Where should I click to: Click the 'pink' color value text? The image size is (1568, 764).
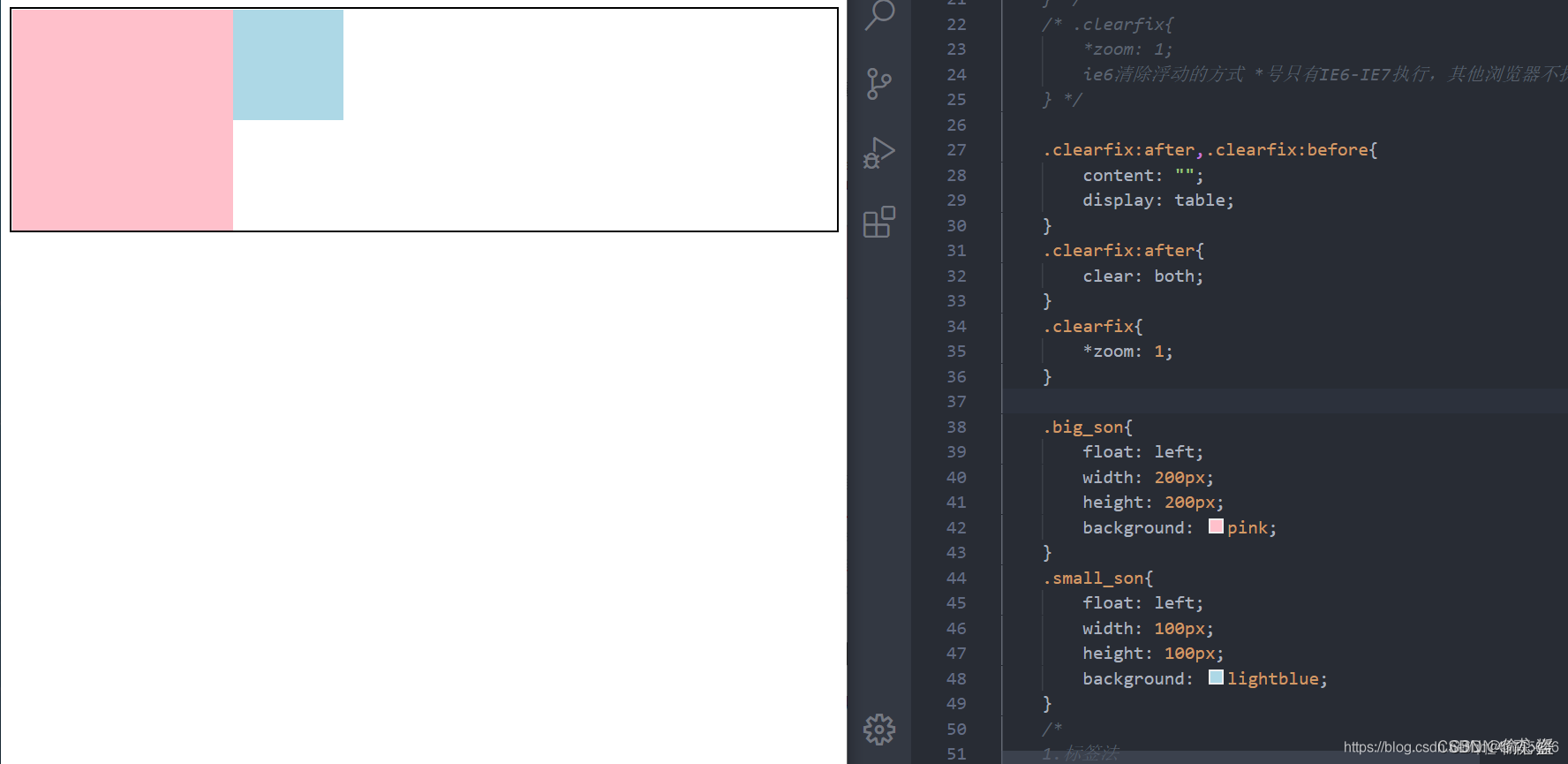pos(1248,528)
